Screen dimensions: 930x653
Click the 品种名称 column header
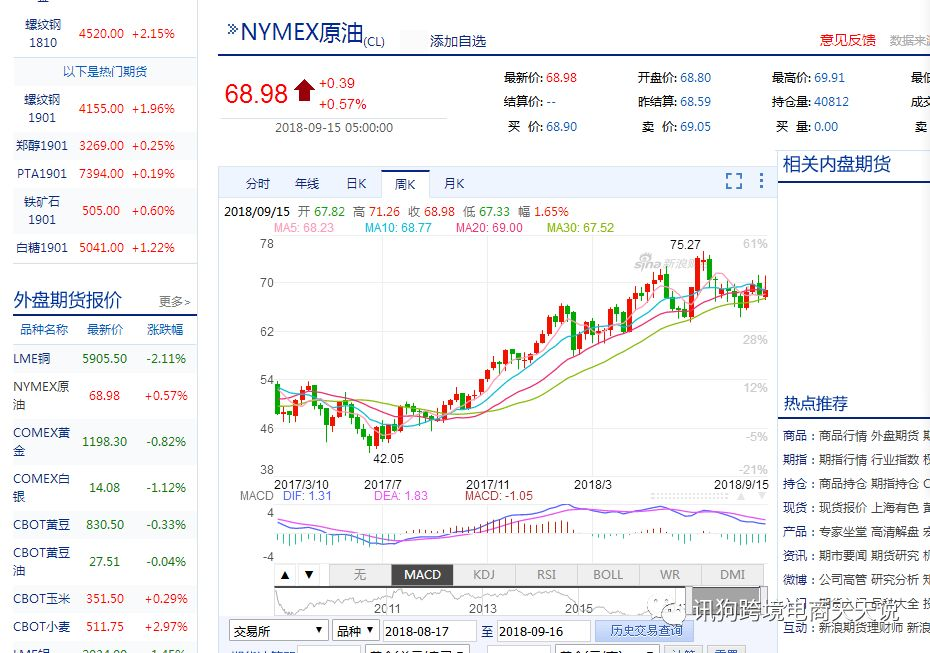click(44, 330)
